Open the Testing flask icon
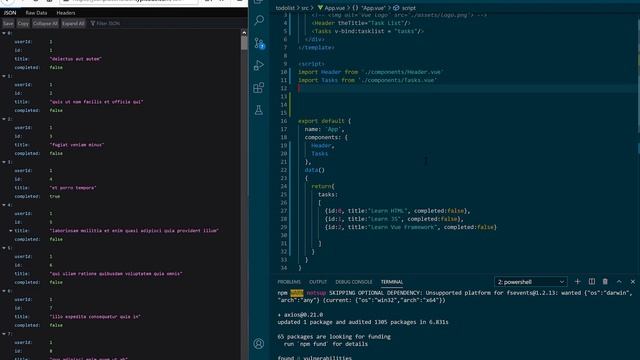 (259, 110)
